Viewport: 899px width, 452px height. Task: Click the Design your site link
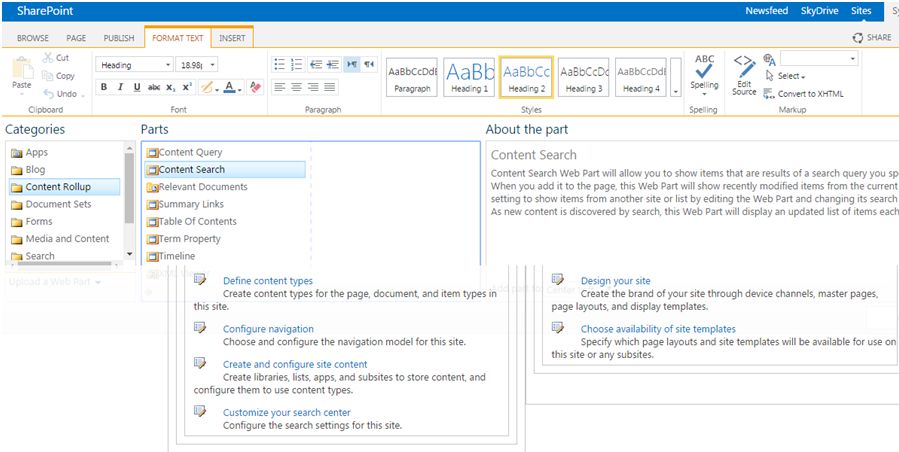coord(615,281)
